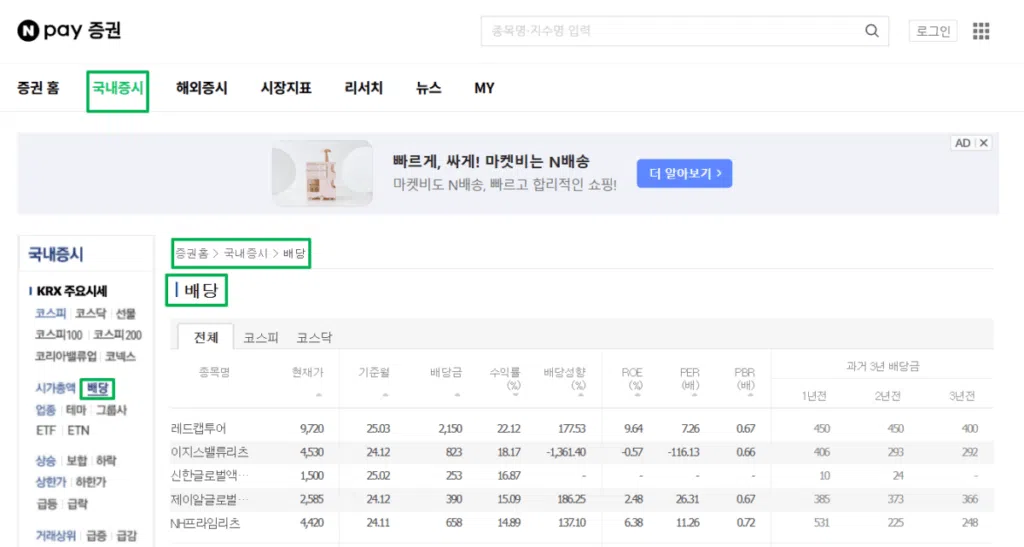This screenshot has width=1024, height=547.
Task: Click 증권홈 in breadcrumb
Action: click(192, 253)
